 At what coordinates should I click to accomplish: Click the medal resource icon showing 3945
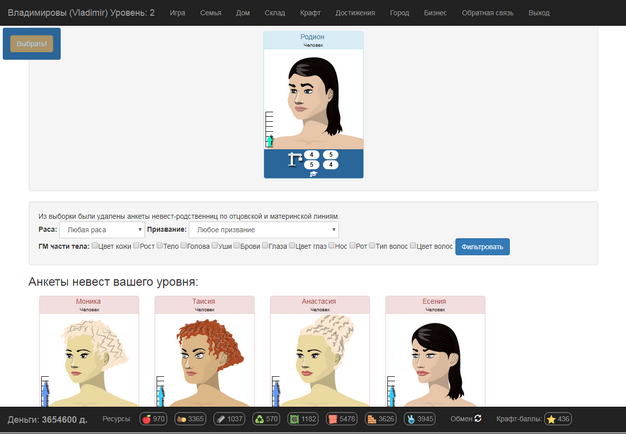click(x=411, y=419)
